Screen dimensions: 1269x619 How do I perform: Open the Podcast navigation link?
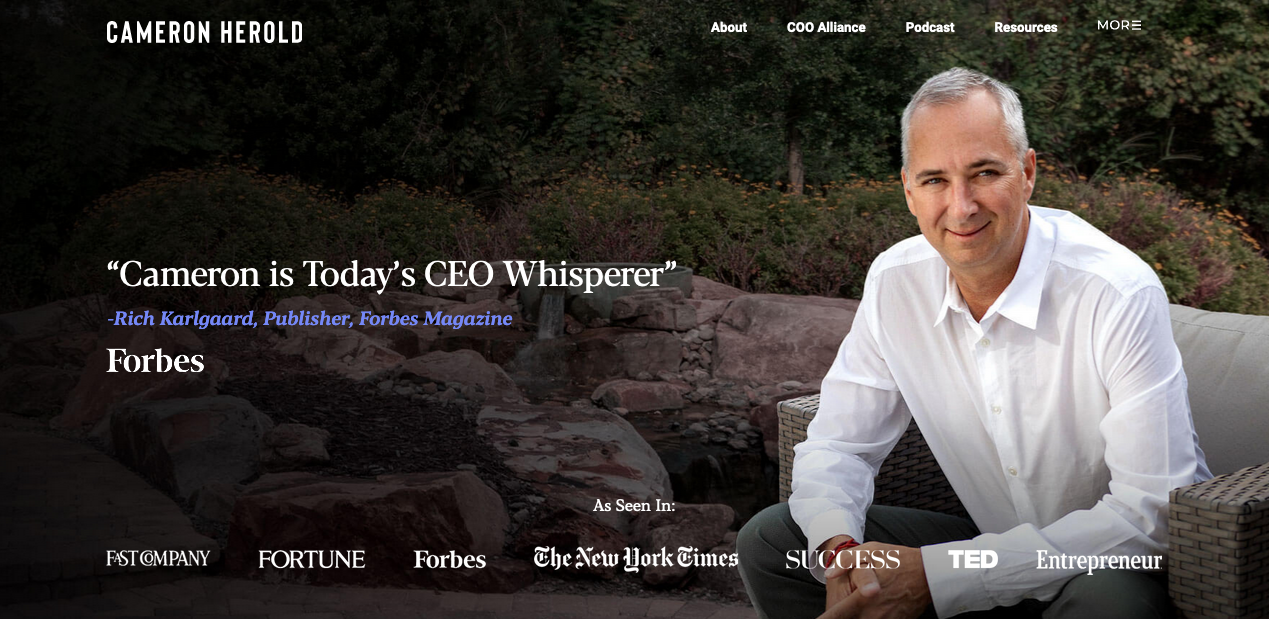pos(930,27)
